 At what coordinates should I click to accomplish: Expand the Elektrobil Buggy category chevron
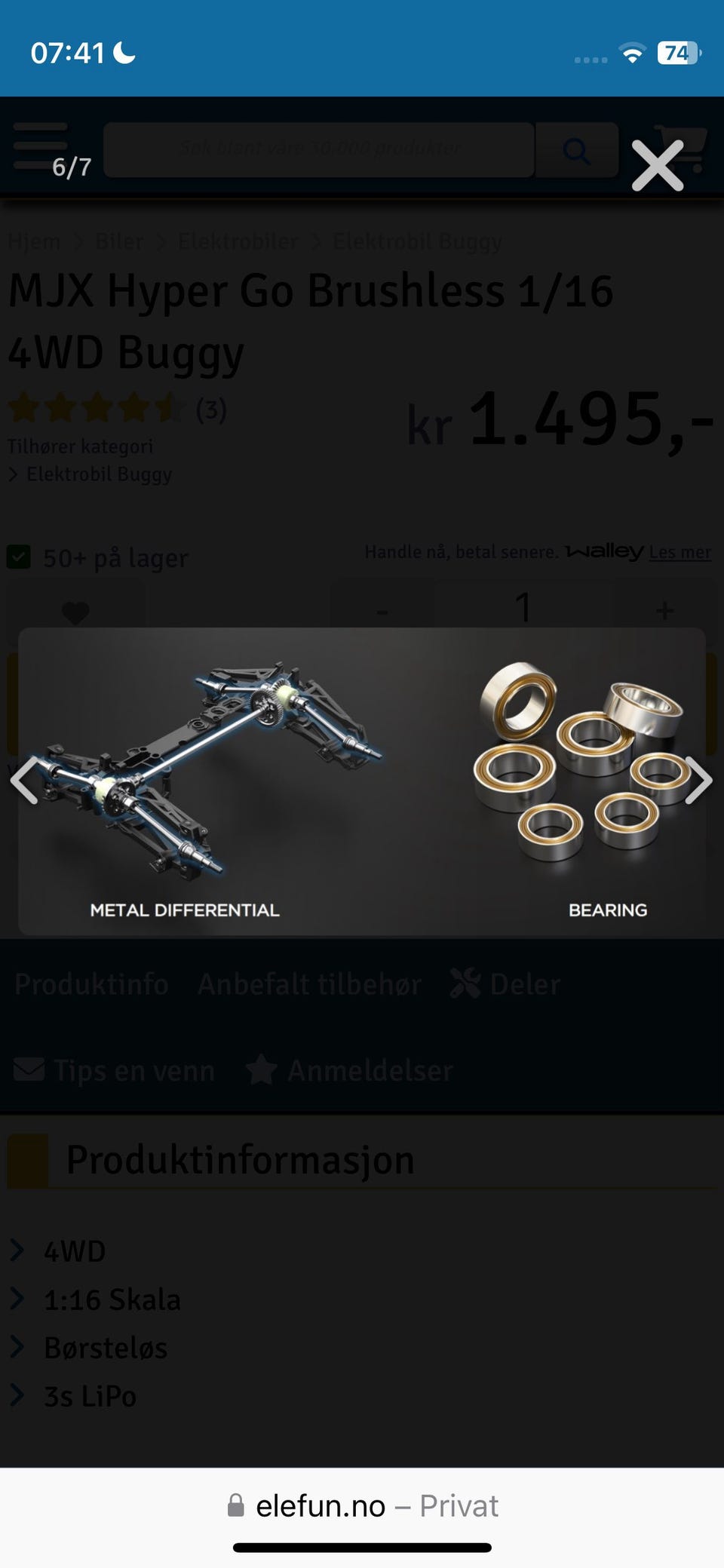click(14, 474)
